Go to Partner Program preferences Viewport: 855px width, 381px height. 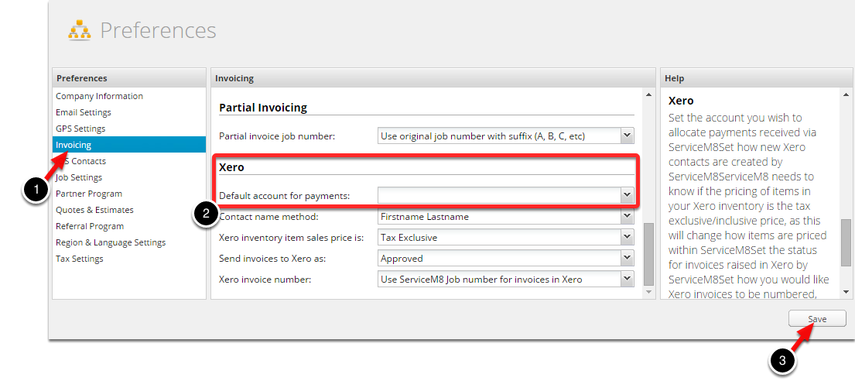[89, 193]
